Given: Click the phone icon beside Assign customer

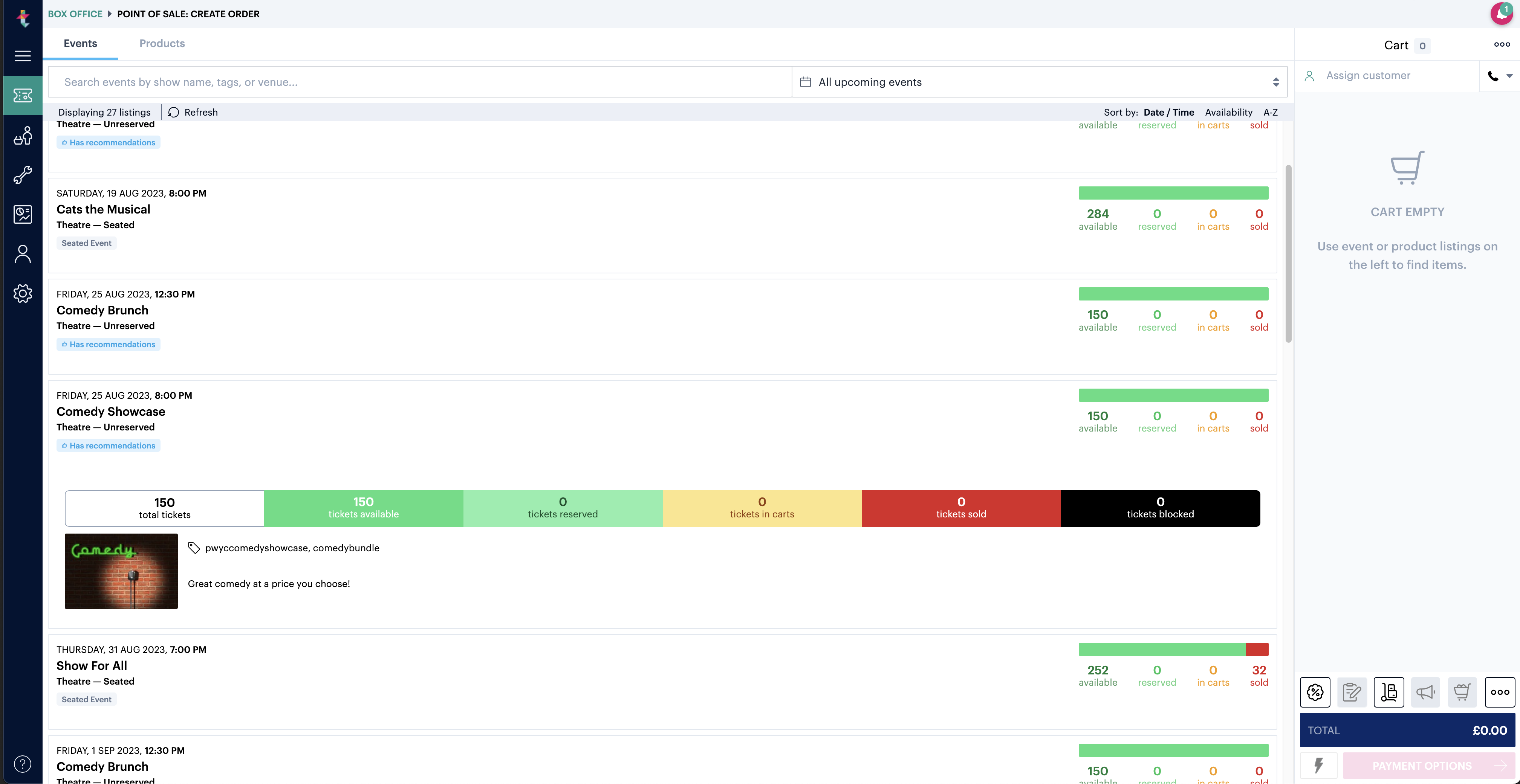Looking at the screenshot, I should point(1493,76).
